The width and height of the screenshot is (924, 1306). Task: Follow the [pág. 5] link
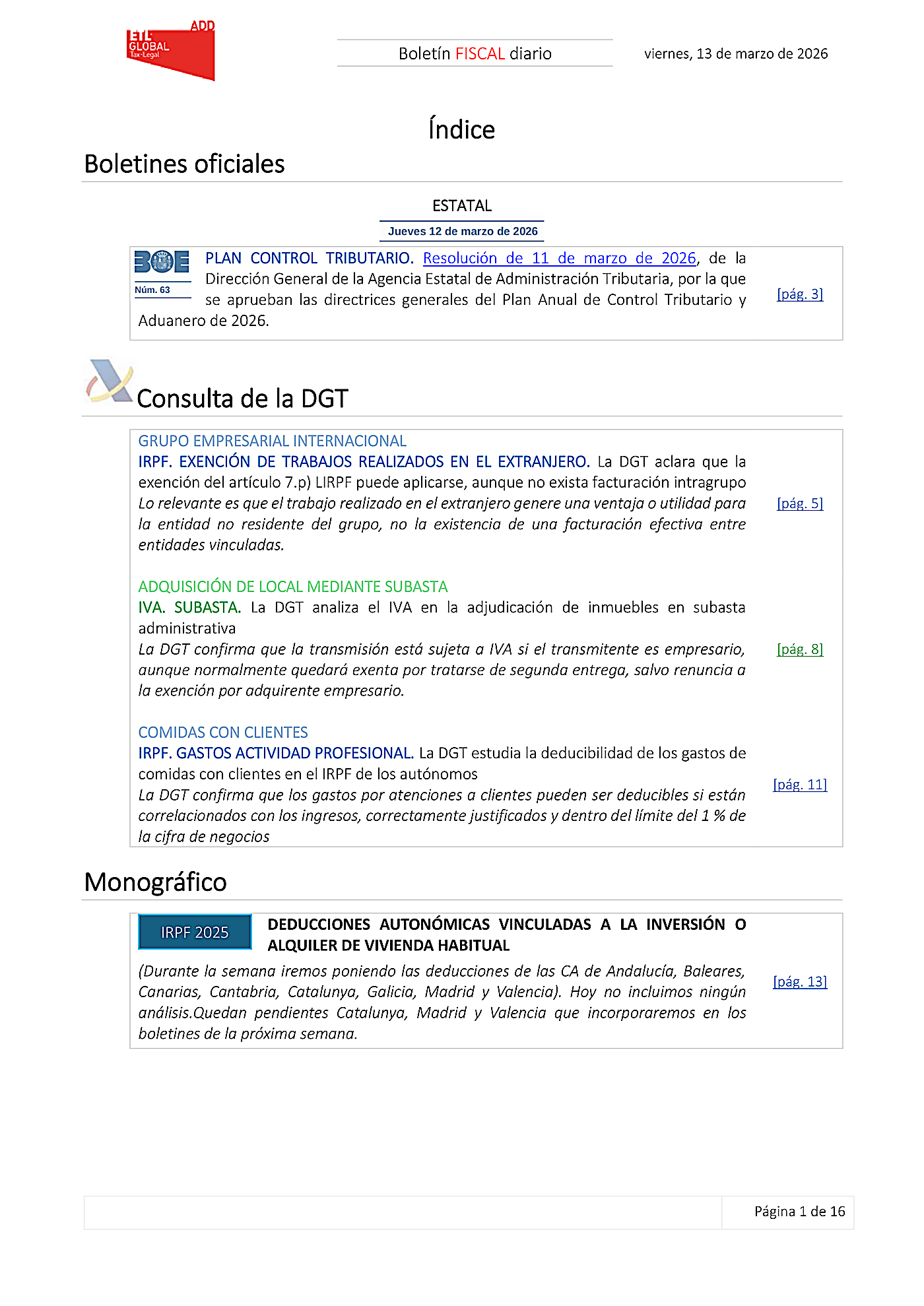coord(800,504)
